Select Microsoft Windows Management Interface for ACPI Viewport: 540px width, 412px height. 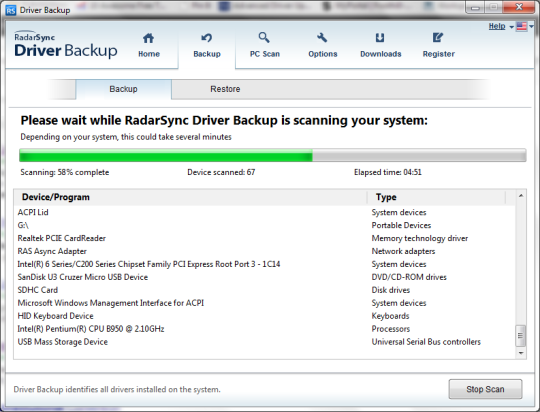click(264, 303)
